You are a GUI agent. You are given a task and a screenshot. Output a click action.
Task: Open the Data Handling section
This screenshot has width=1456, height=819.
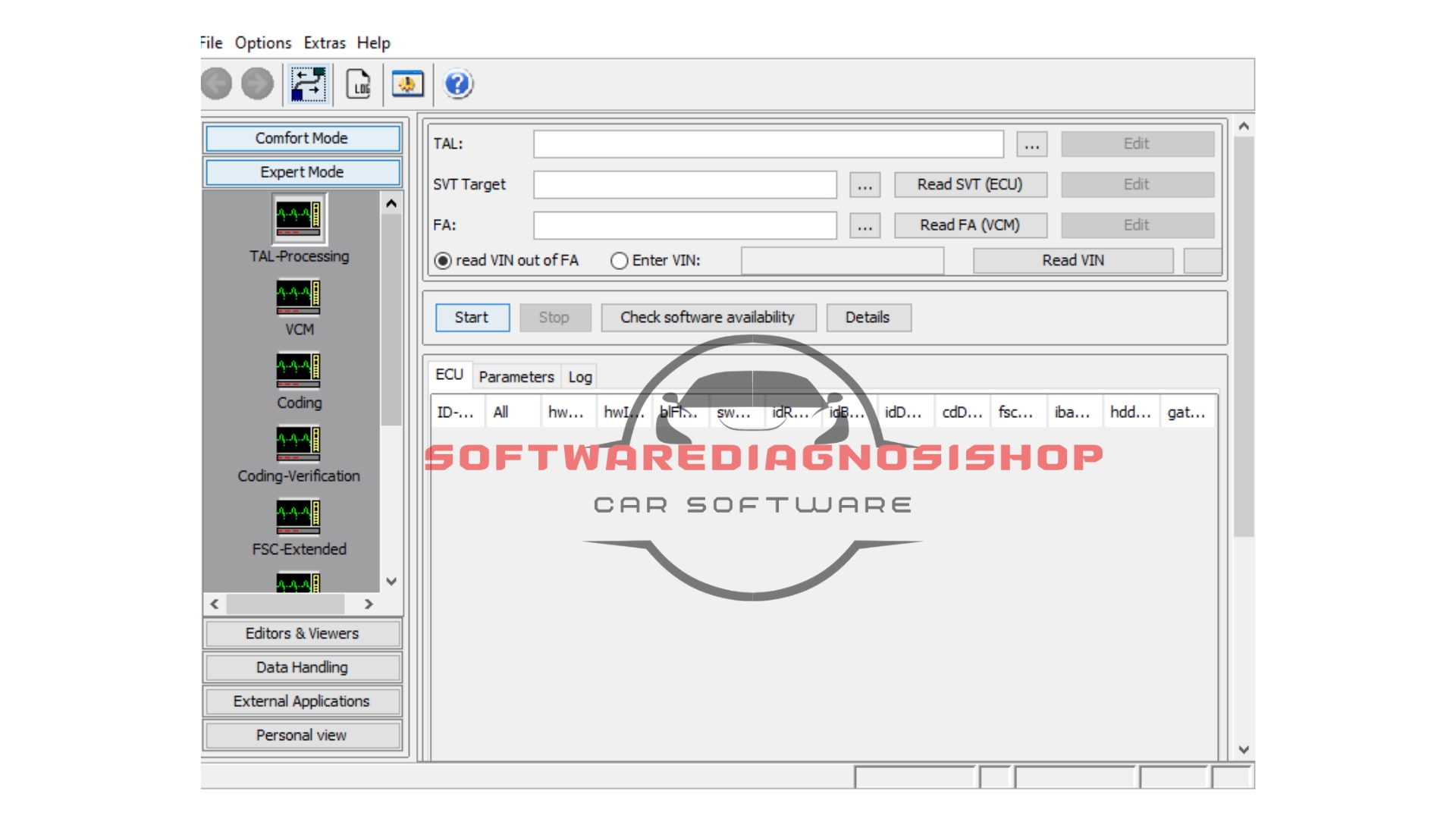(303, 667)
